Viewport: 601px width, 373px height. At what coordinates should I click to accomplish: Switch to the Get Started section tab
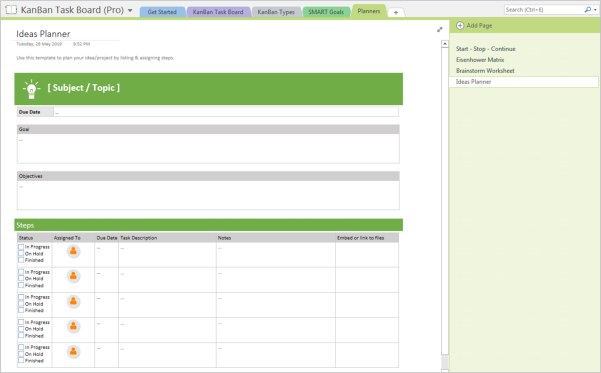(x=162, y=12)
